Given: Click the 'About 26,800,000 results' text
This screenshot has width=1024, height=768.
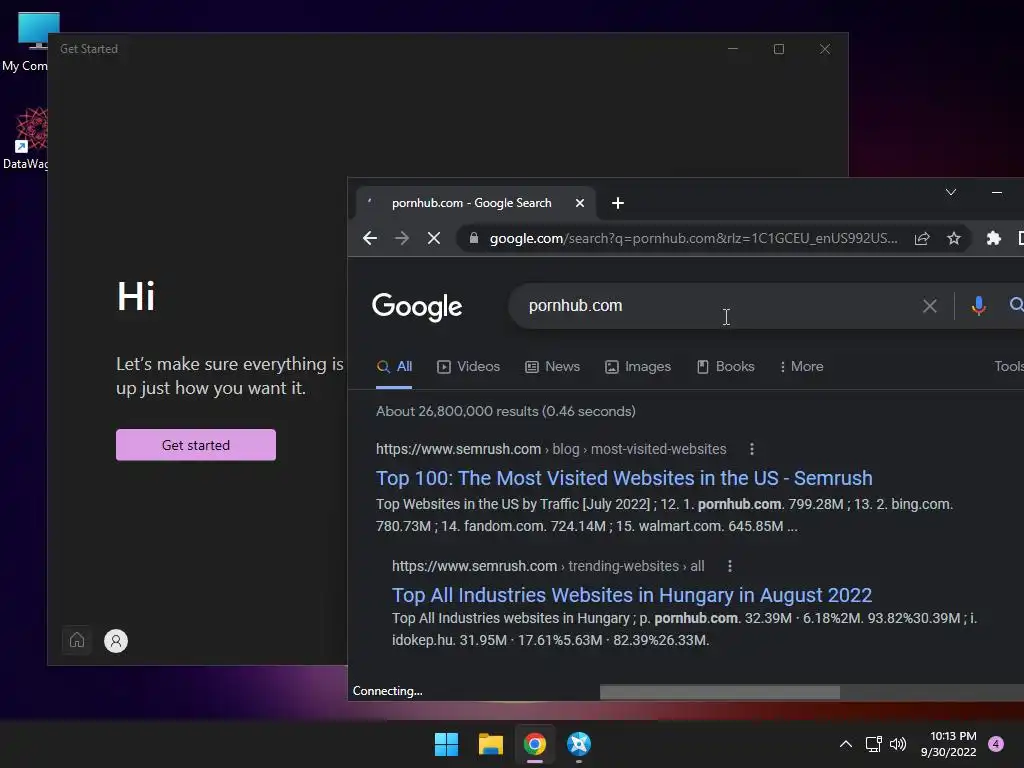Looking at the screenshot, I should [x=505, y=411].
